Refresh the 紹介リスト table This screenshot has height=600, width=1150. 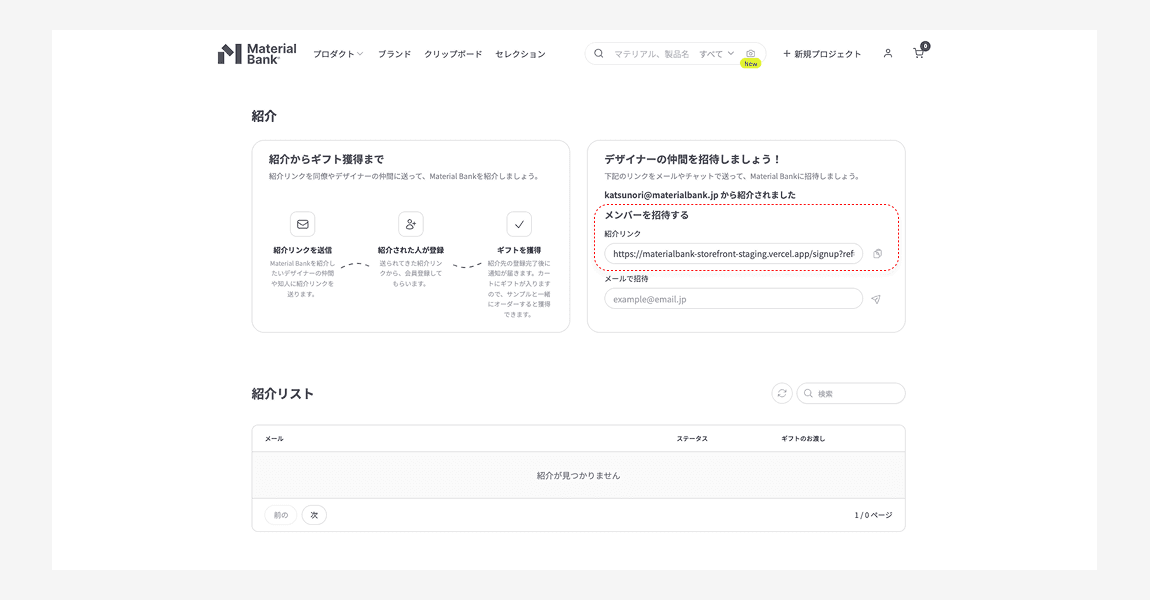coord(782,394)
